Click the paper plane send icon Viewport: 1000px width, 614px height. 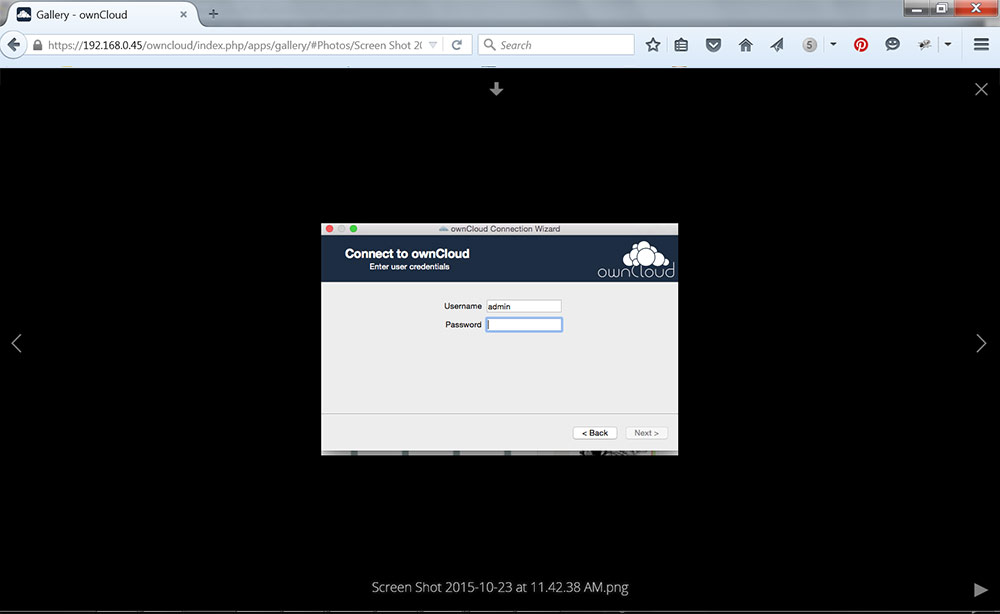pos(777,45)
